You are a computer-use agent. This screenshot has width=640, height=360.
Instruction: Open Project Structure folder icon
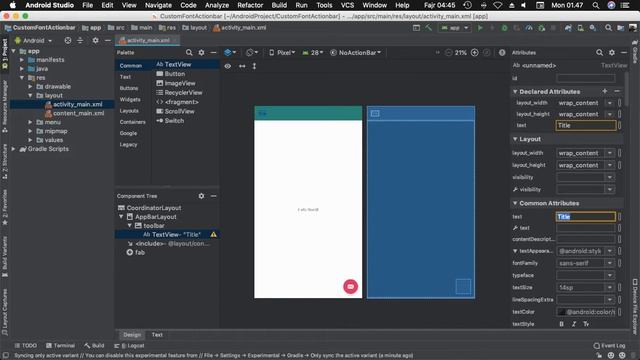[620, 28]
